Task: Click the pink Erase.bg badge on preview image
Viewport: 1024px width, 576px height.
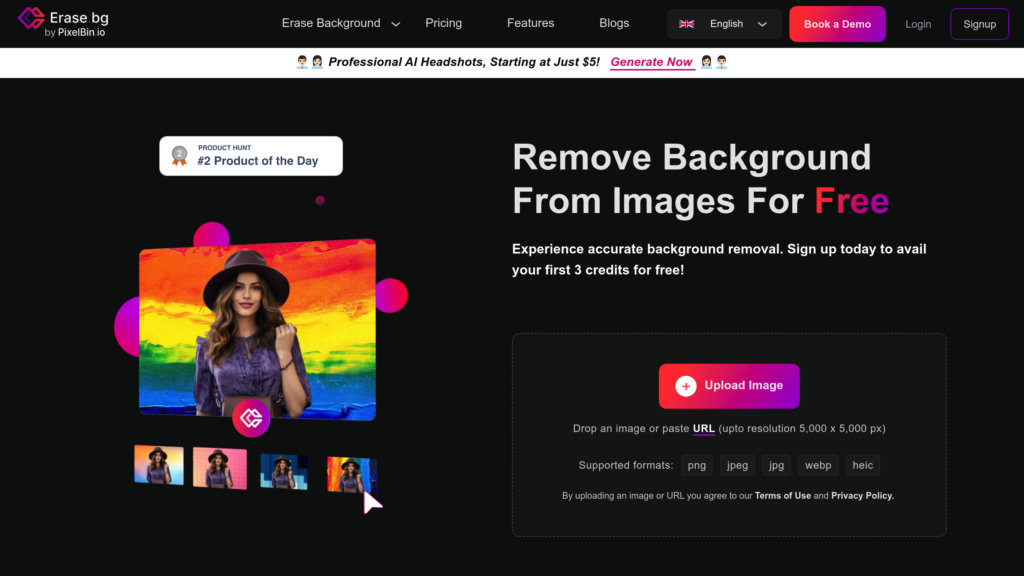Action: point(251,418)
